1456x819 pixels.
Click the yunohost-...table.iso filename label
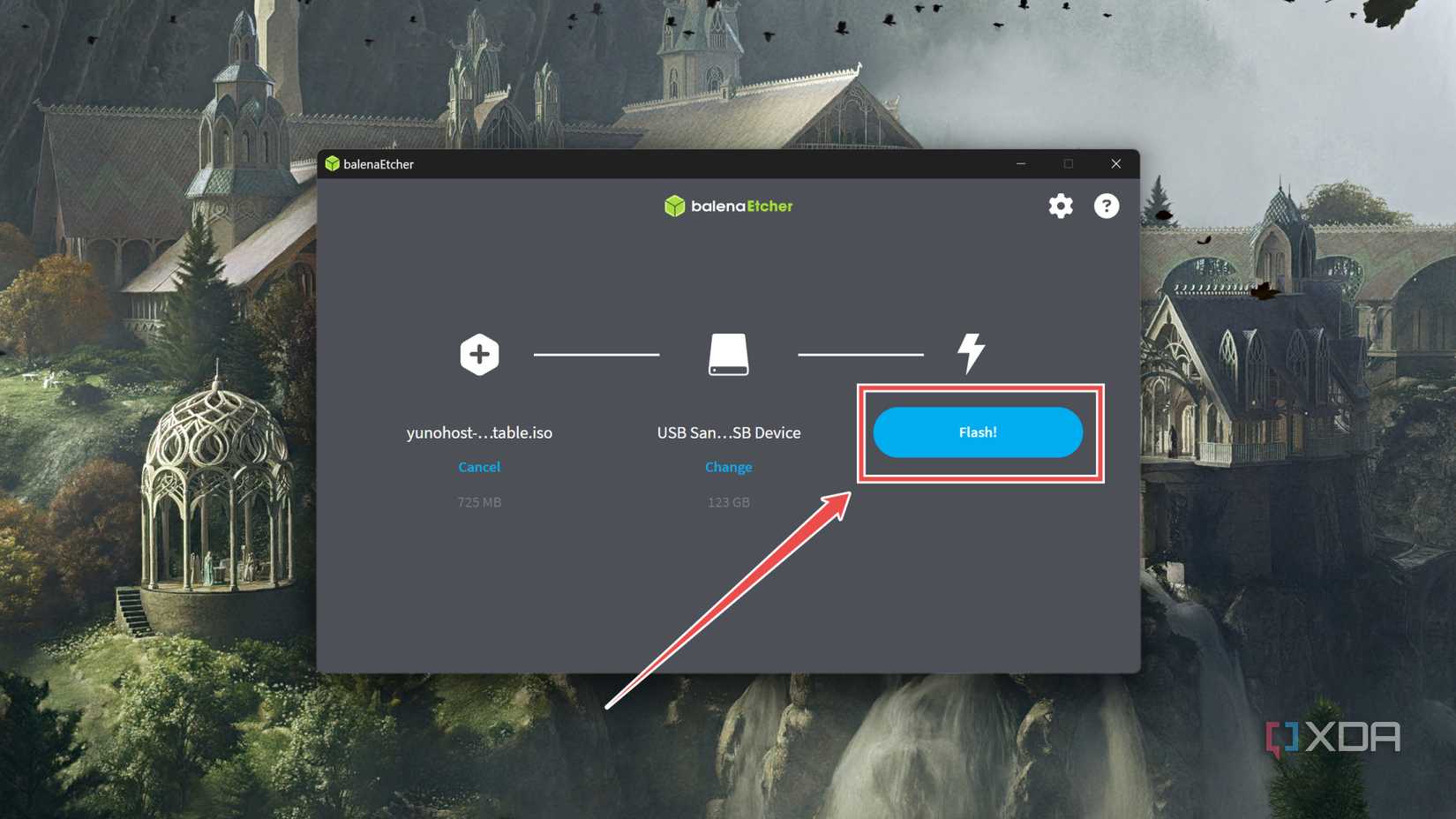click(x=479, y=432)
